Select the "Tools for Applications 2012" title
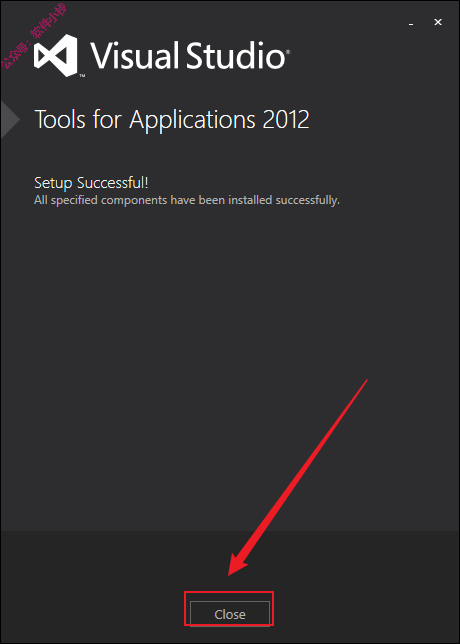The height and width of the screenshot is (644, 460). tap(172, 120)
